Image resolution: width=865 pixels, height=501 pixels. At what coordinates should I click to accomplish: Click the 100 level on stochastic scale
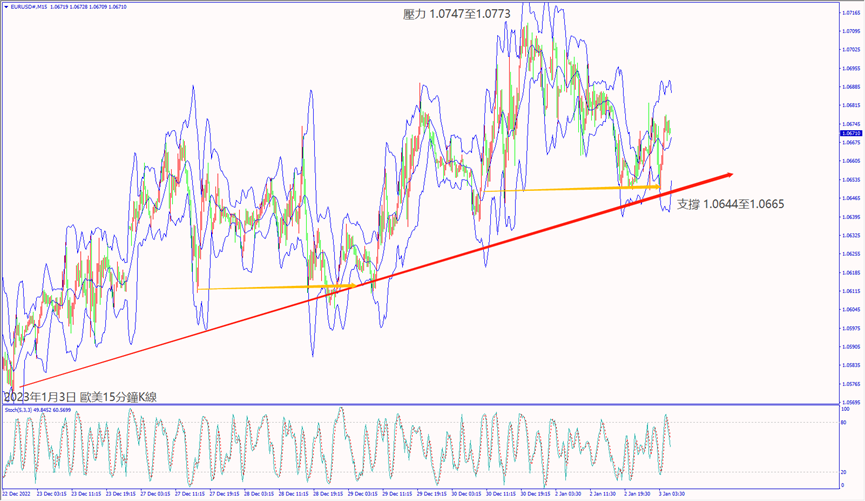click(x=845, y=409)
